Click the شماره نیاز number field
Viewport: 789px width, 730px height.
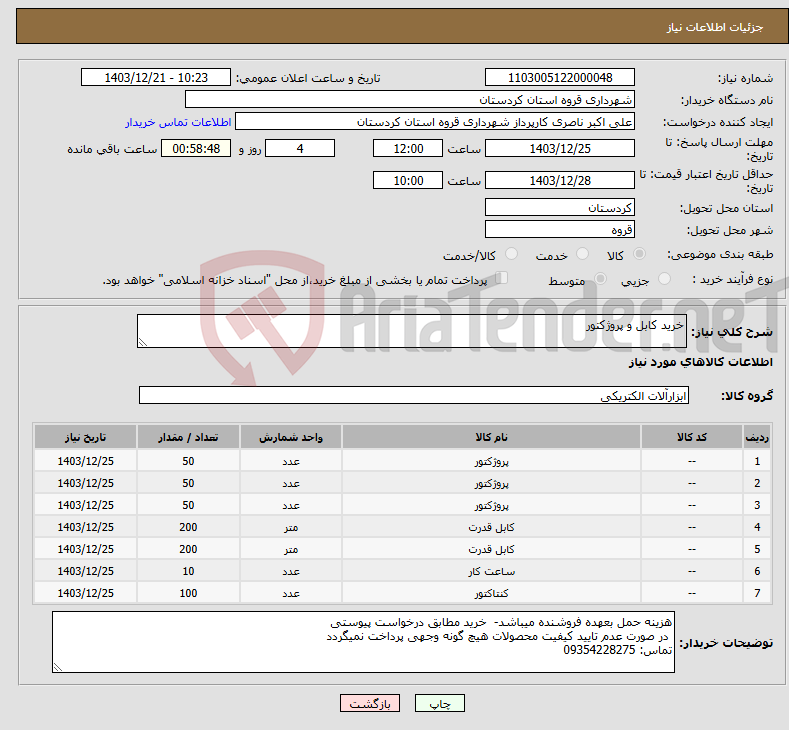(560, 77)
